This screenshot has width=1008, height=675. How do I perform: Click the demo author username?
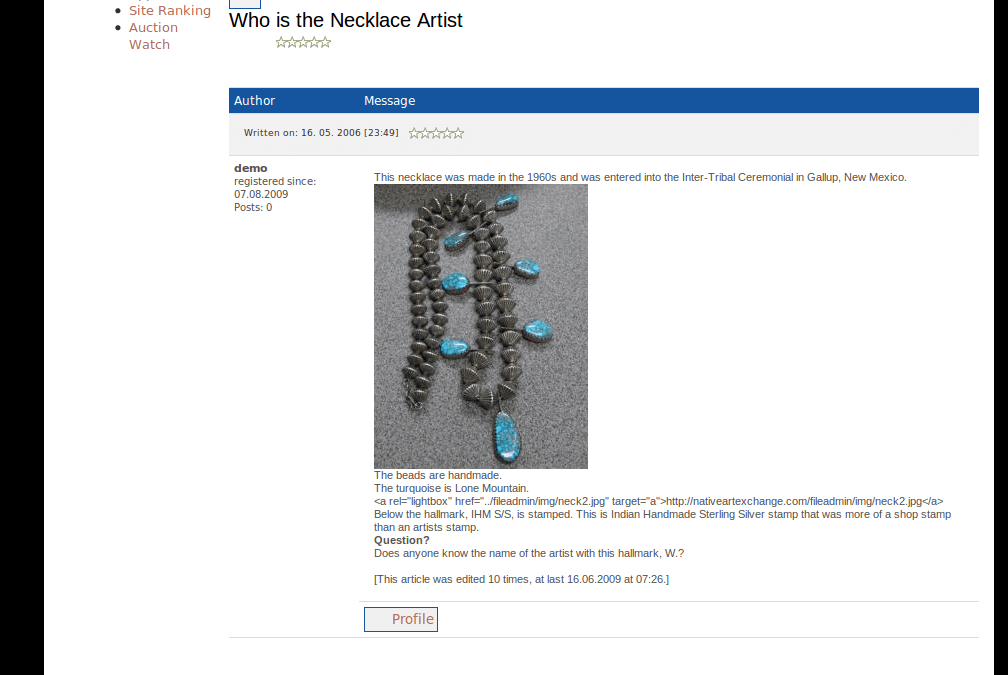click(251, 168)
